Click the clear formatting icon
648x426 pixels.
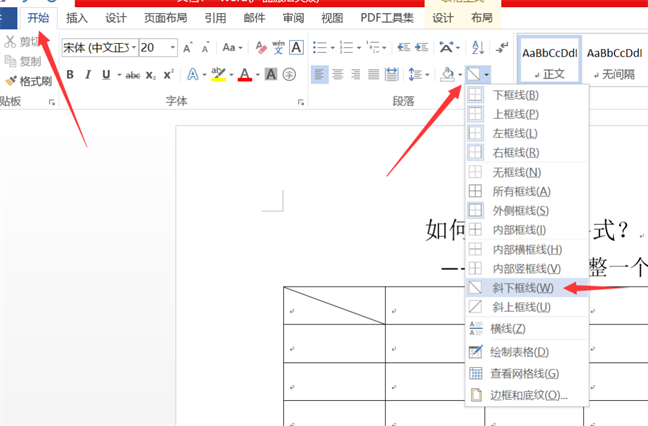[262, 47]
